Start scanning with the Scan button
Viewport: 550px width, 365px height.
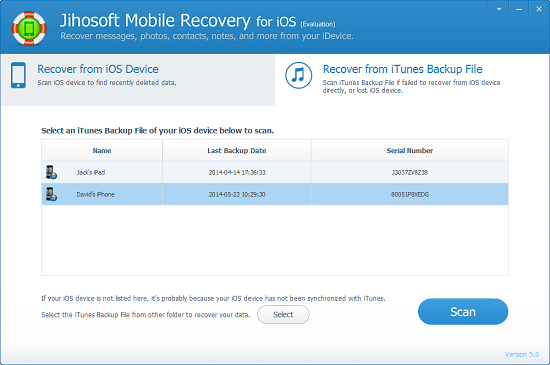(463, 312)
